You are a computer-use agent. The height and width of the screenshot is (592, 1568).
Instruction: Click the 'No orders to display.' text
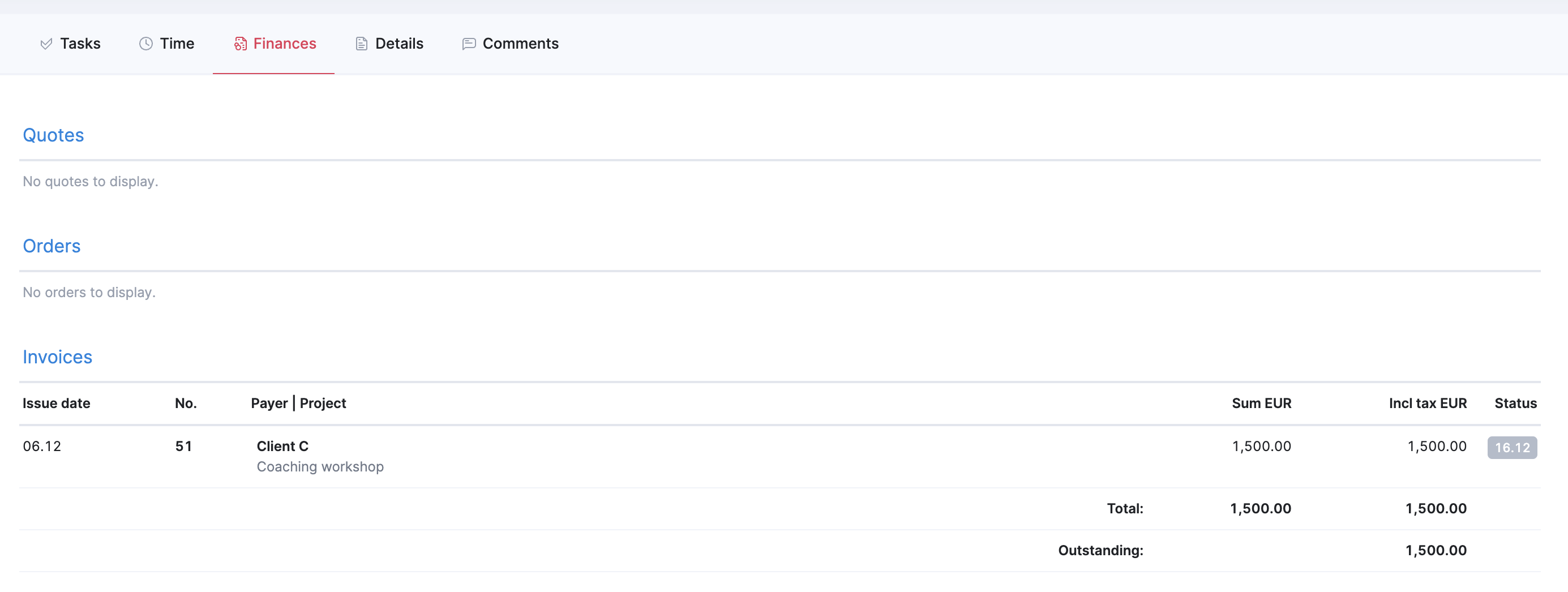coord(89,293)
